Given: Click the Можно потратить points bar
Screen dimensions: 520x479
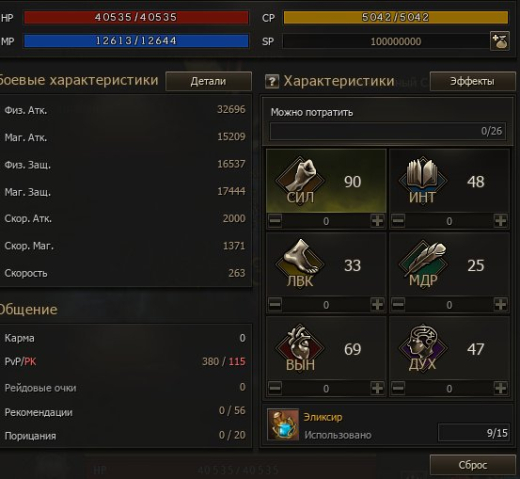Looking at the screenshot, I should point(388,131).
